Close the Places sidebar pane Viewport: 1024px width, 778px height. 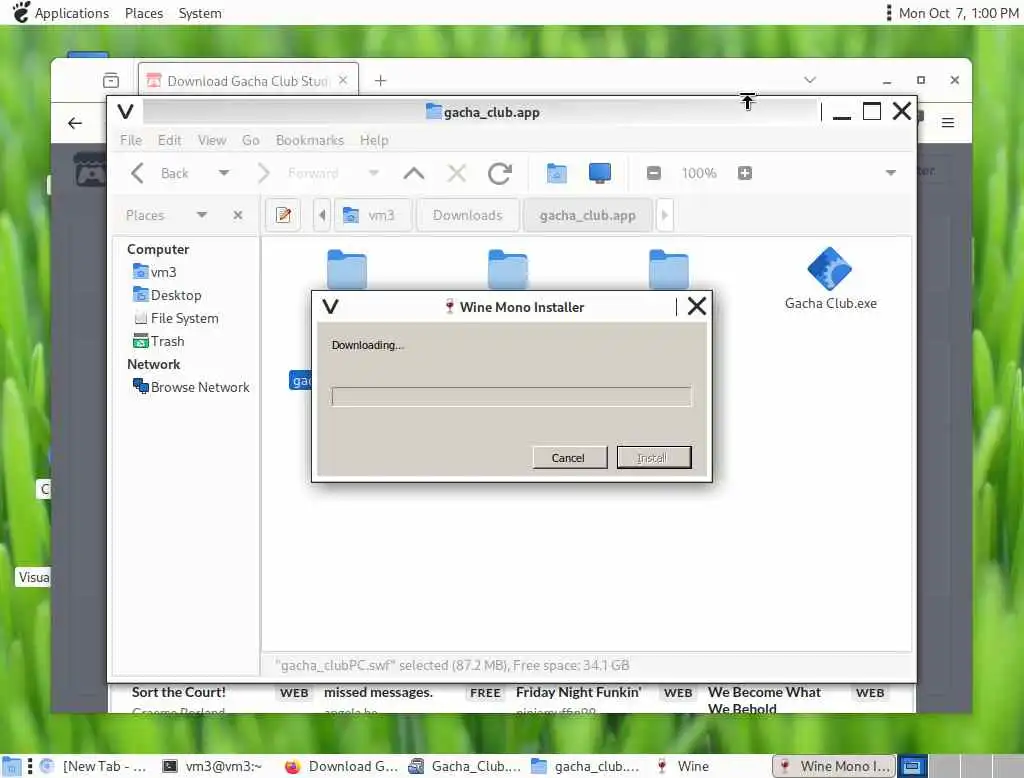(238, 215)
